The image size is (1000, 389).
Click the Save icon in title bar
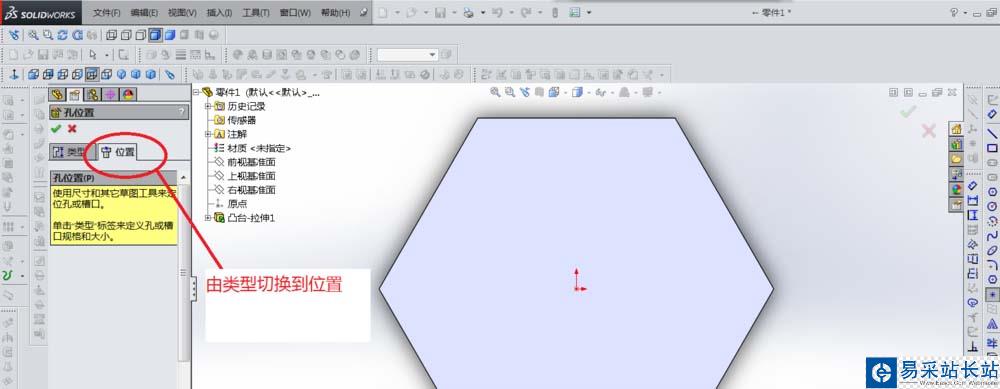coord(440,13)
